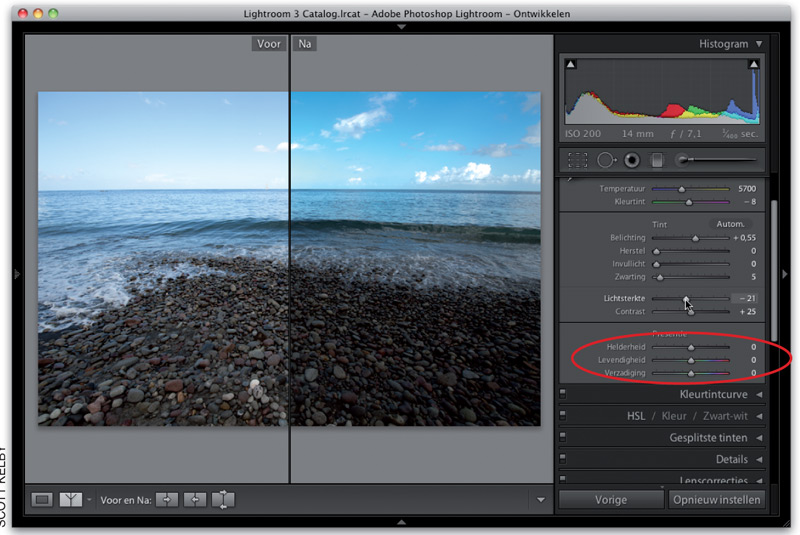This screenshot has width=800, height=535.
Task: Select the Before/After split view icon
Action: point(70,500)
